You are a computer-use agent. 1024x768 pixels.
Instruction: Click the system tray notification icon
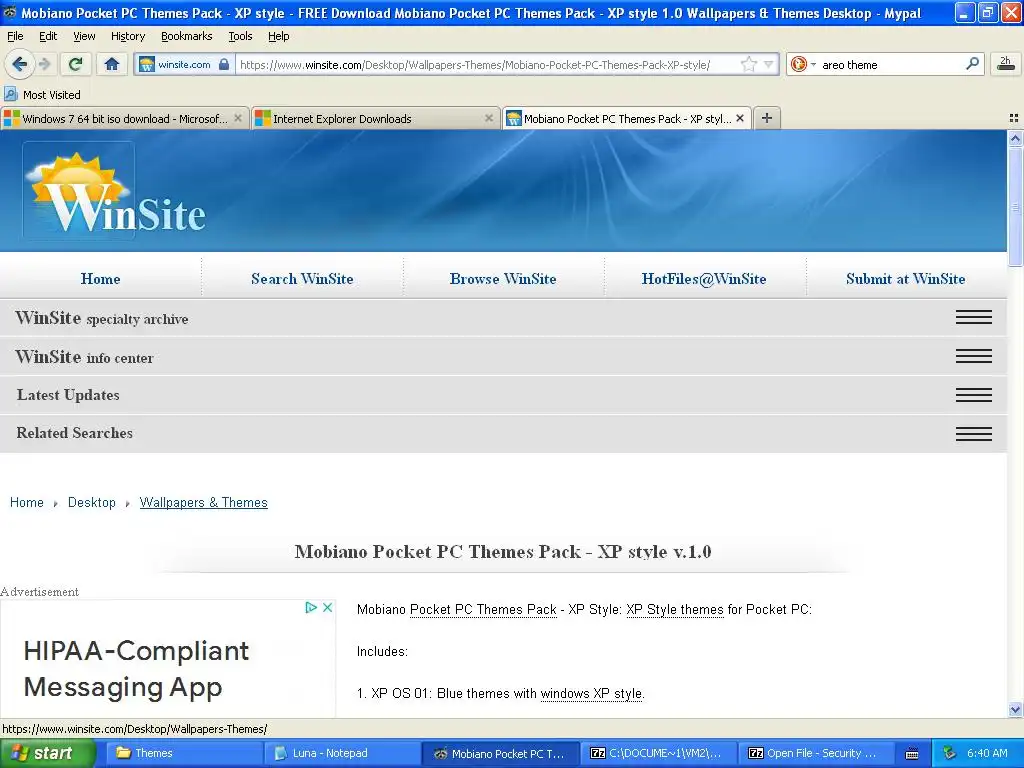950,753
